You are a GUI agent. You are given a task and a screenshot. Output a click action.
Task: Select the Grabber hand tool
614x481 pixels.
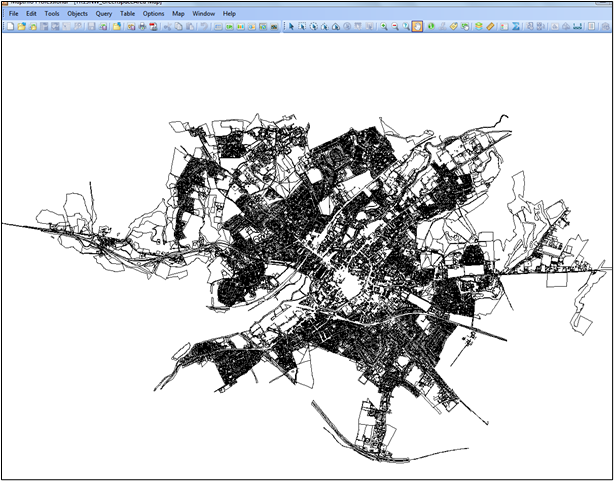[417, 27]
